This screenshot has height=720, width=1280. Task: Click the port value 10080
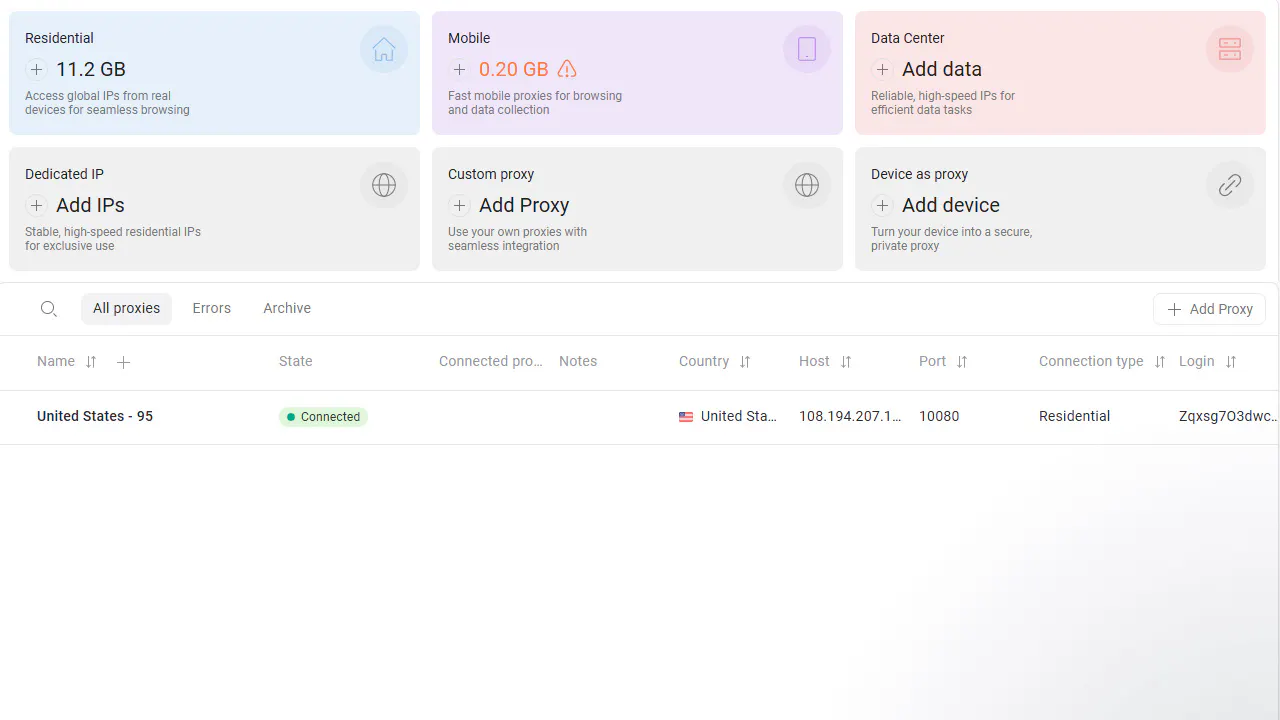[939, 416]
